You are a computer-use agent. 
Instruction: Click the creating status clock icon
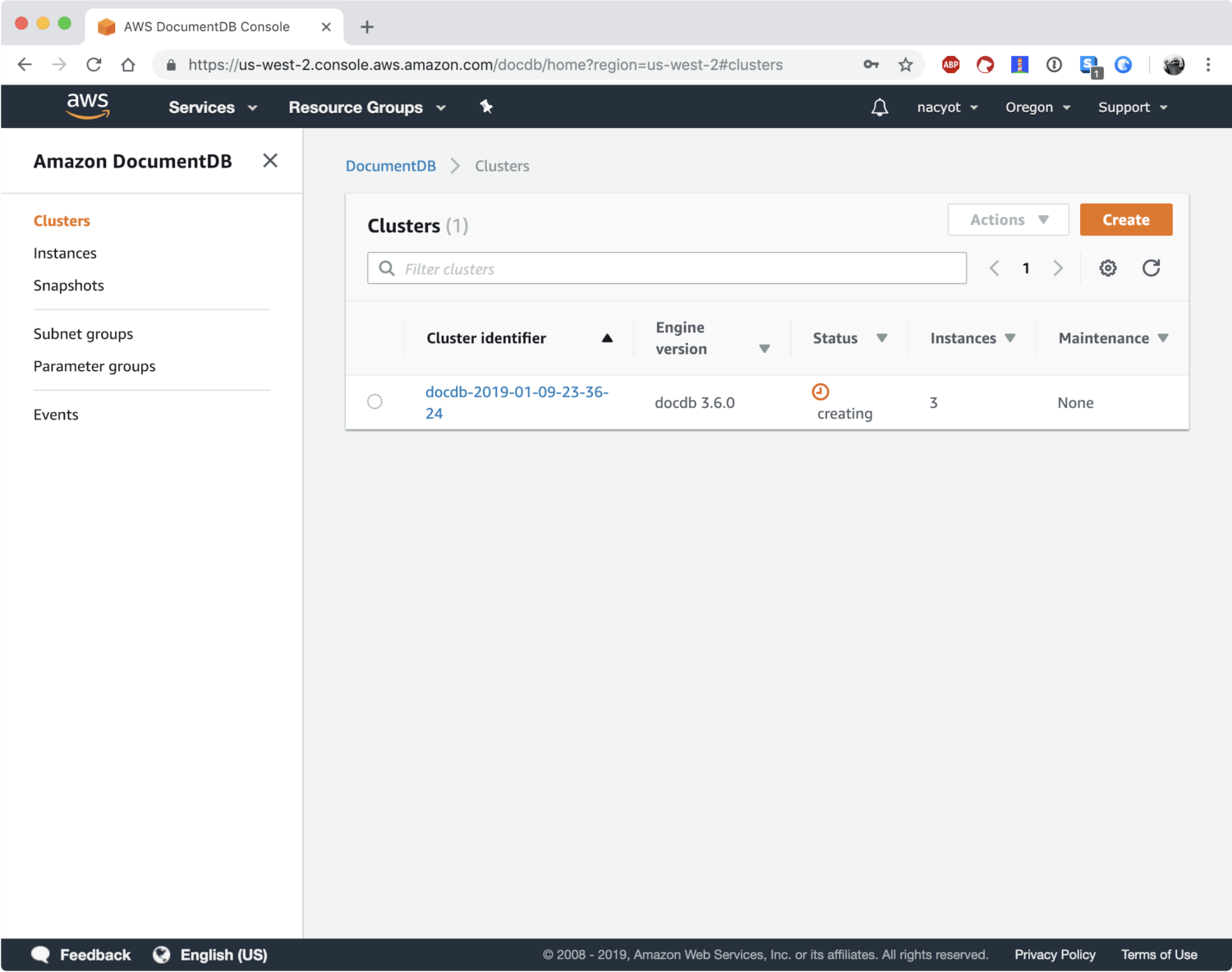(x=821, y=392)
